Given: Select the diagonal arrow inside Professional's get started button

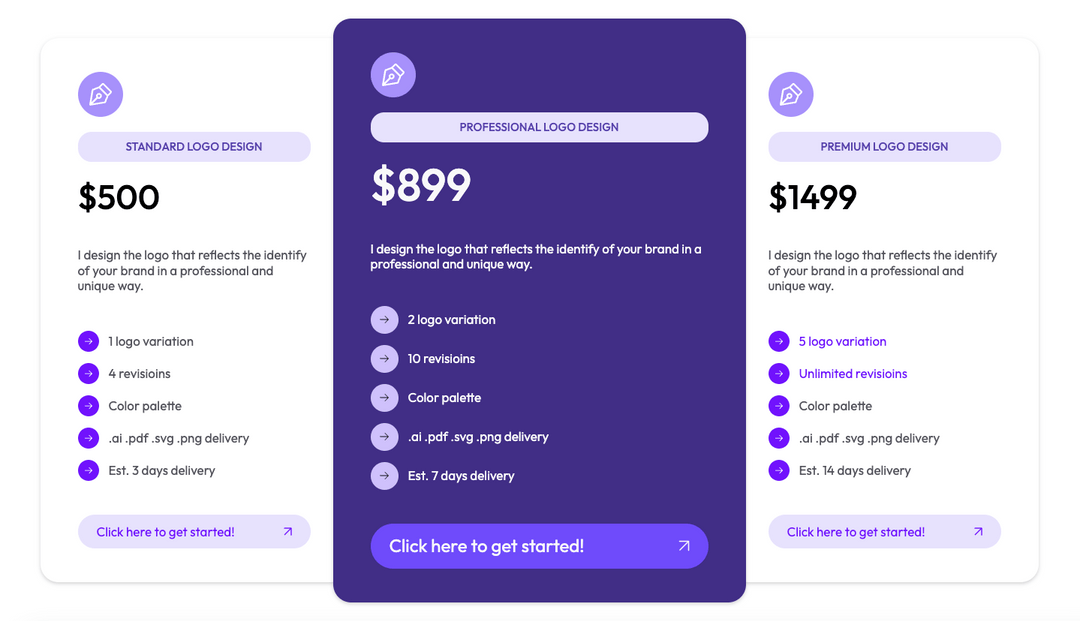Looking at the screenshot, I should pos(684,546).
